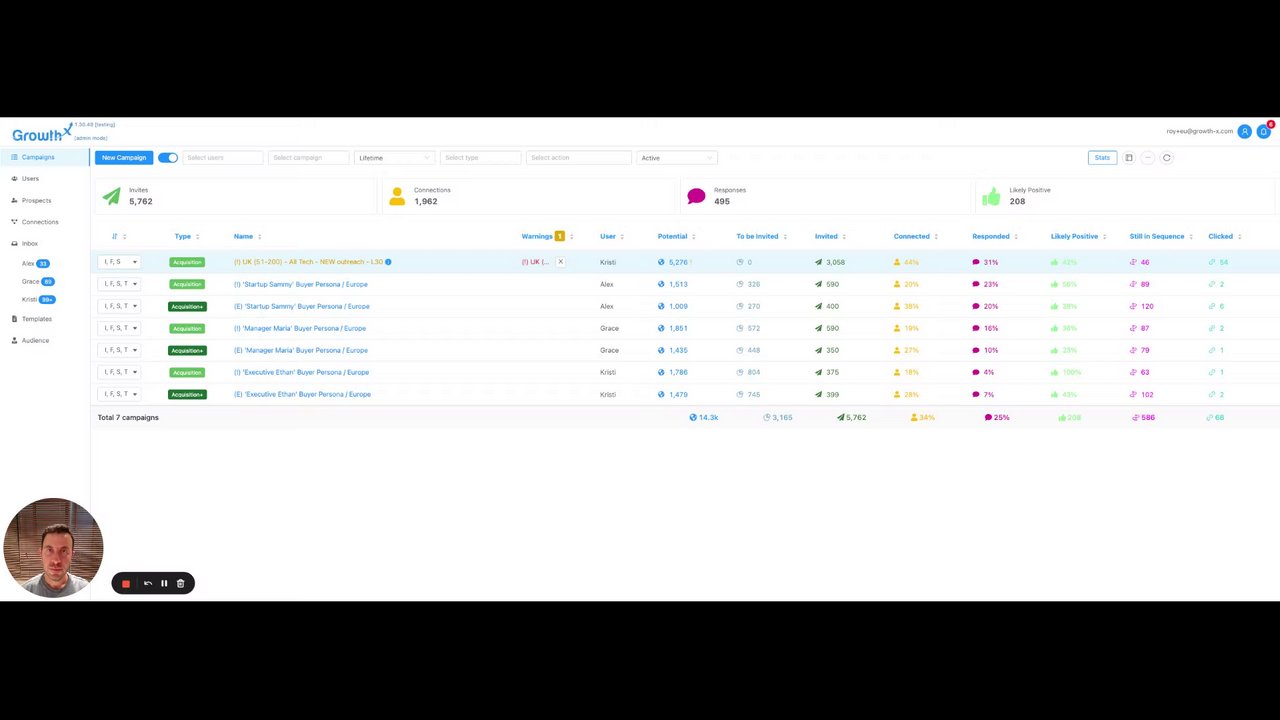Open the Select users dropdown
The width and height of the screenshot is (1280, 720).
pos(223,158)
